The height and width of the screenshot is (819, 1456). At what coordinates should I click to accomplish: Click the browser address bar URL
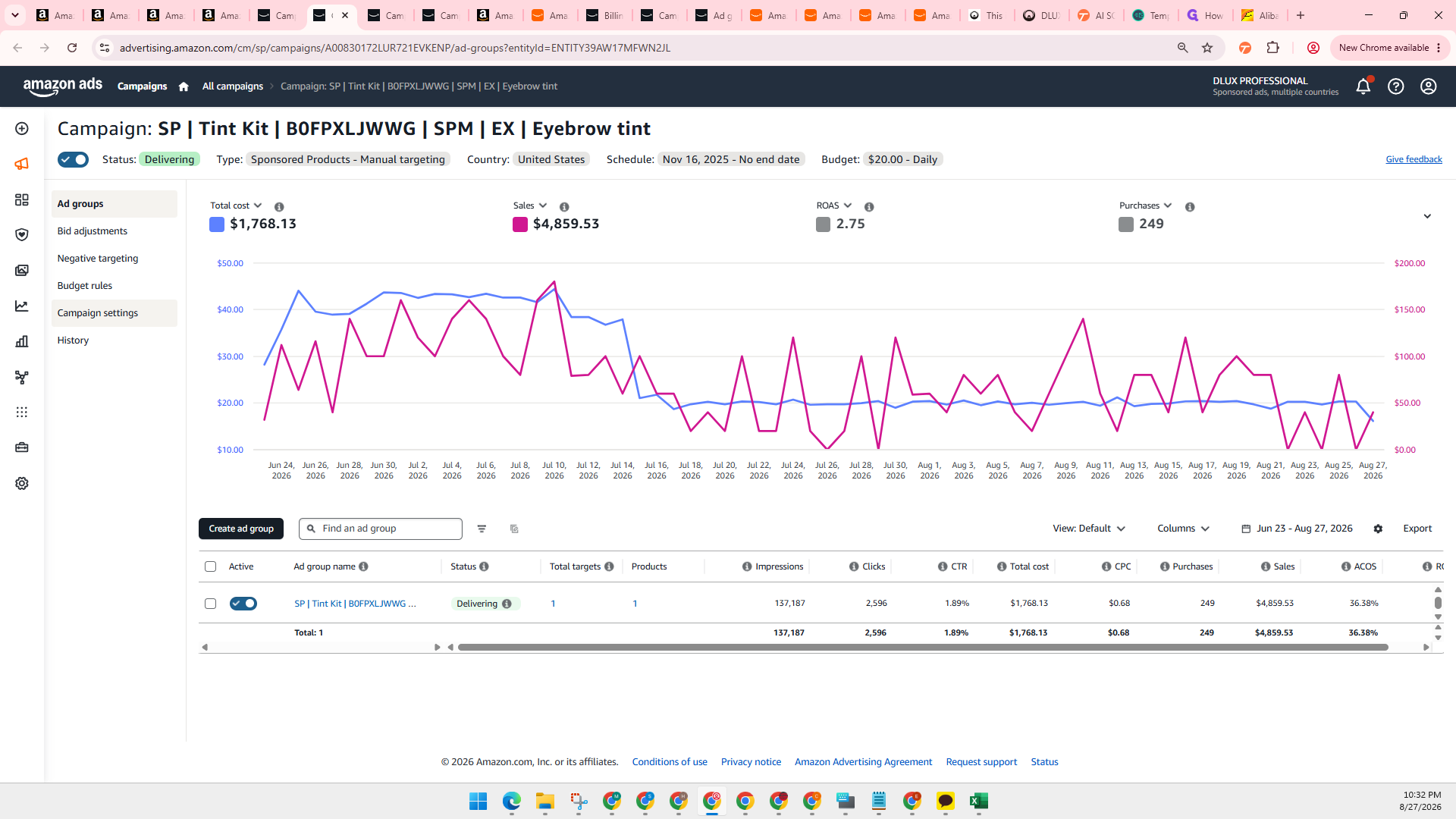(395, 48)
